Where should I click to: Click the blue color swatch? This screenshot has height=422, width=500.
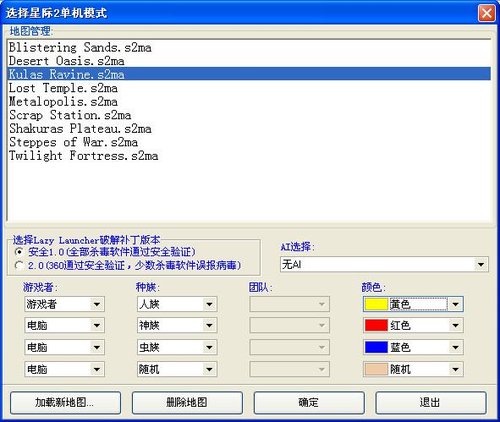pyautogui.click(x=376, y=347)
